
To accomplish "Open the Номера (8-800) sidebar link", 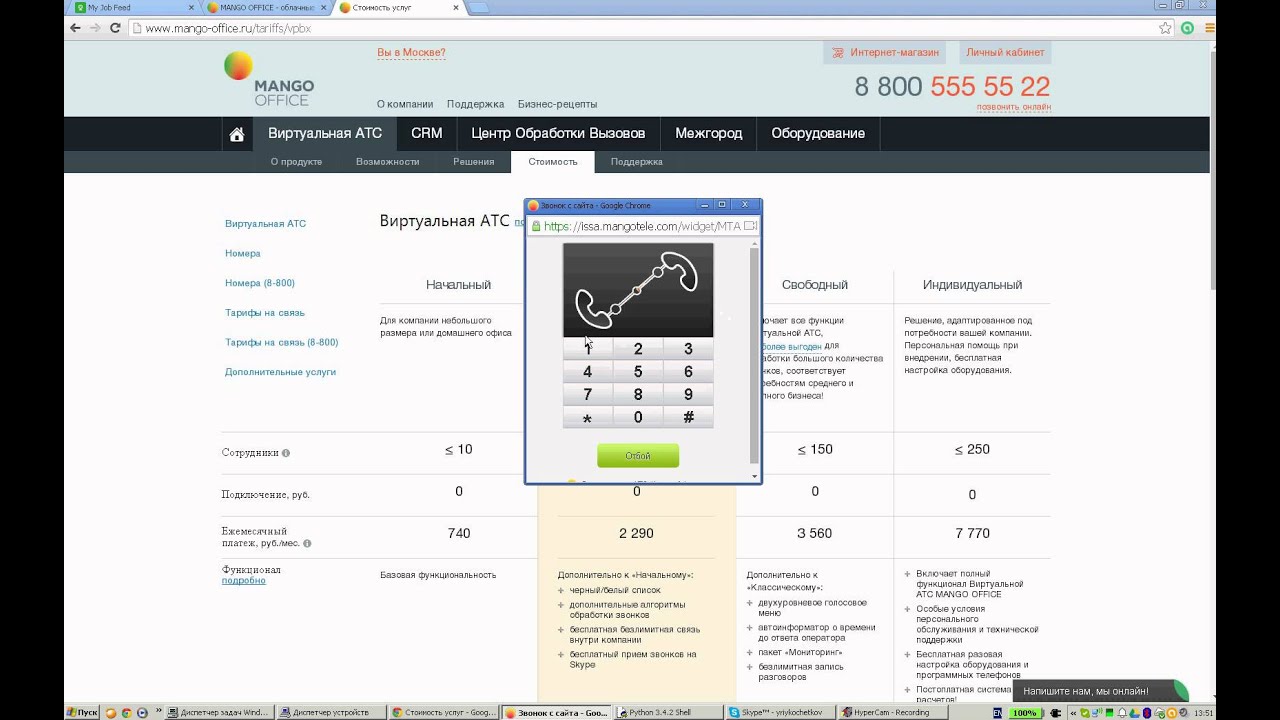I will 260,283.
